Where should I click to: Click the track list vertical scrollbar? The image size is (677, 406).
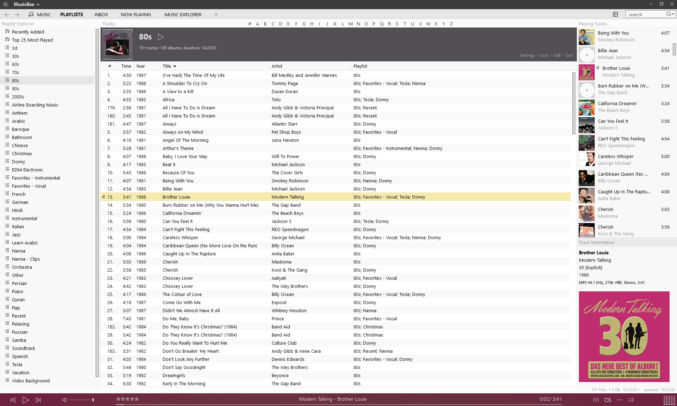tap(574, 103)
